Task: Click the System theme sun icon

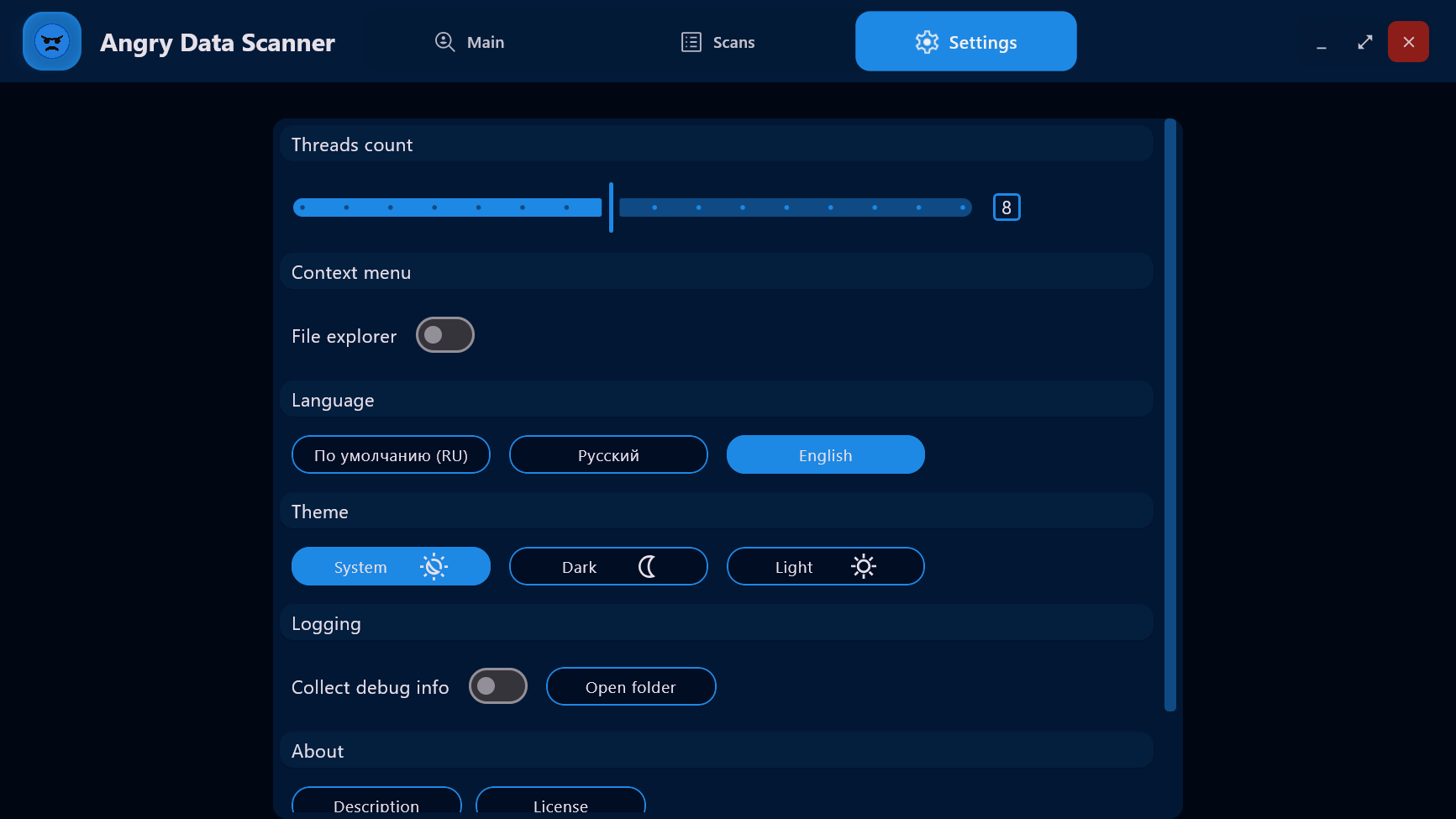Action: coord(434,567)
